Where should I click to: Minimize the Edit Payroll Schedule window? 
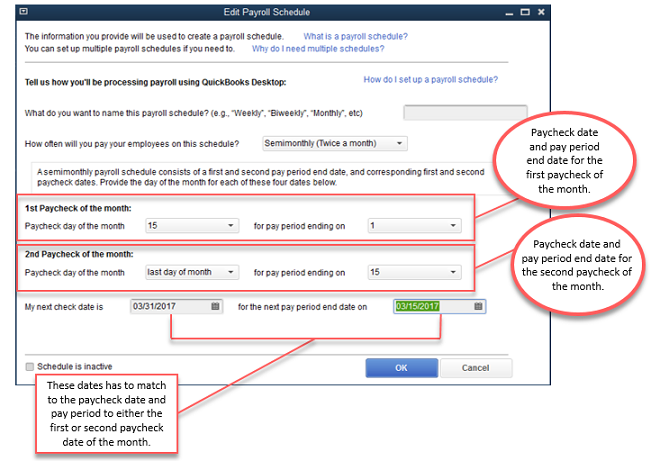pos(509,12)
